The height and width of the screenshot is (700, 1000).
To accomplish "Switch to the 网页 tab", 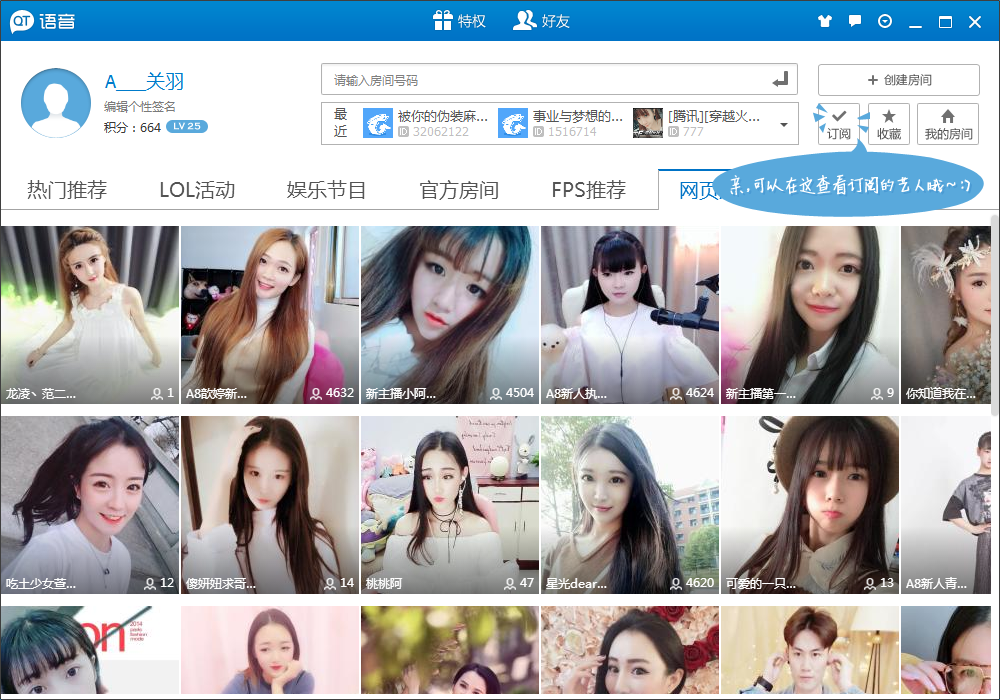I will point(695,190).
